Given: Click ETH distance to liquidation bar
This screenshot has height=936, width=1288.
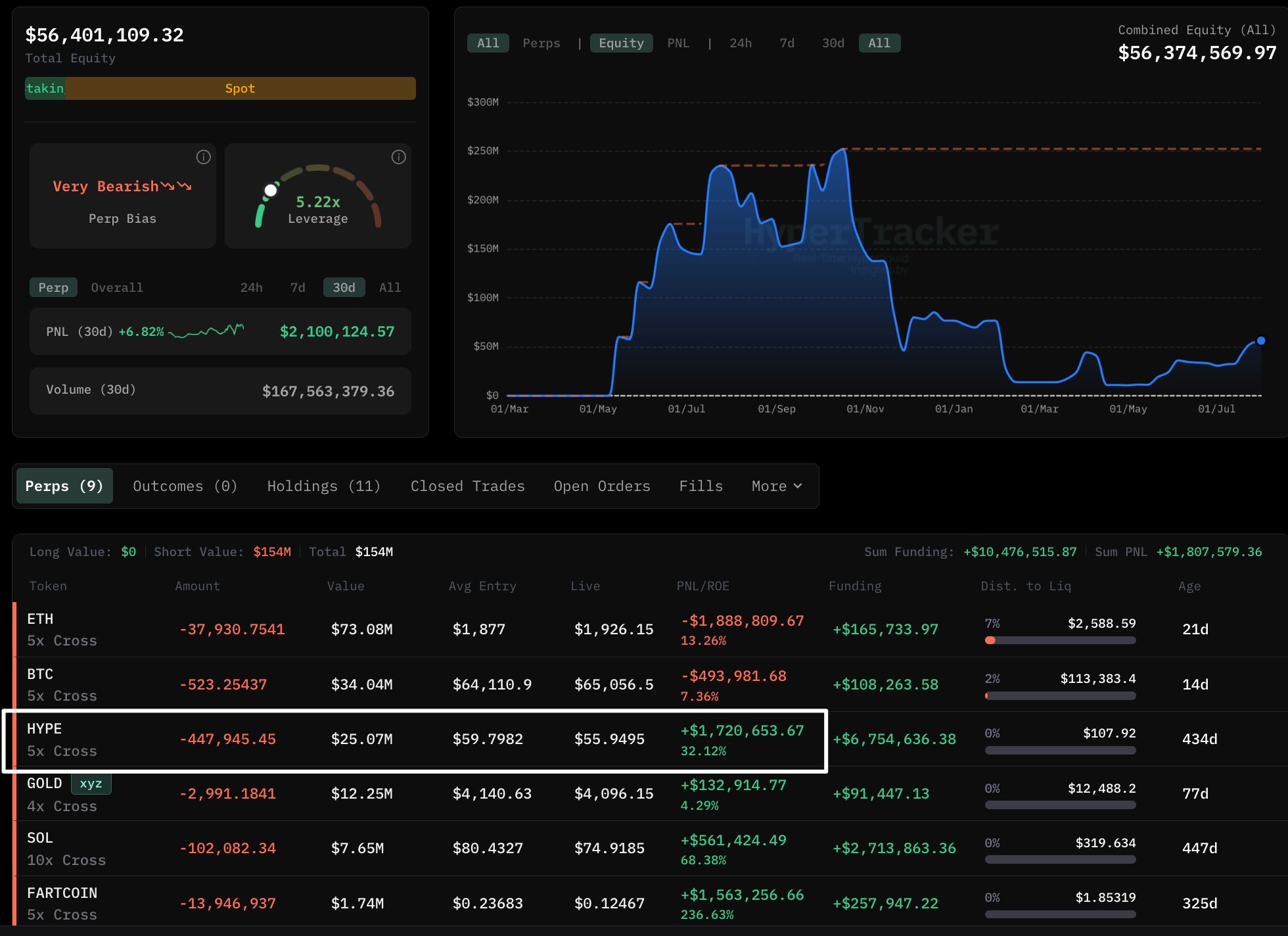Looking at the screenshot, I should coord(1060,640).
